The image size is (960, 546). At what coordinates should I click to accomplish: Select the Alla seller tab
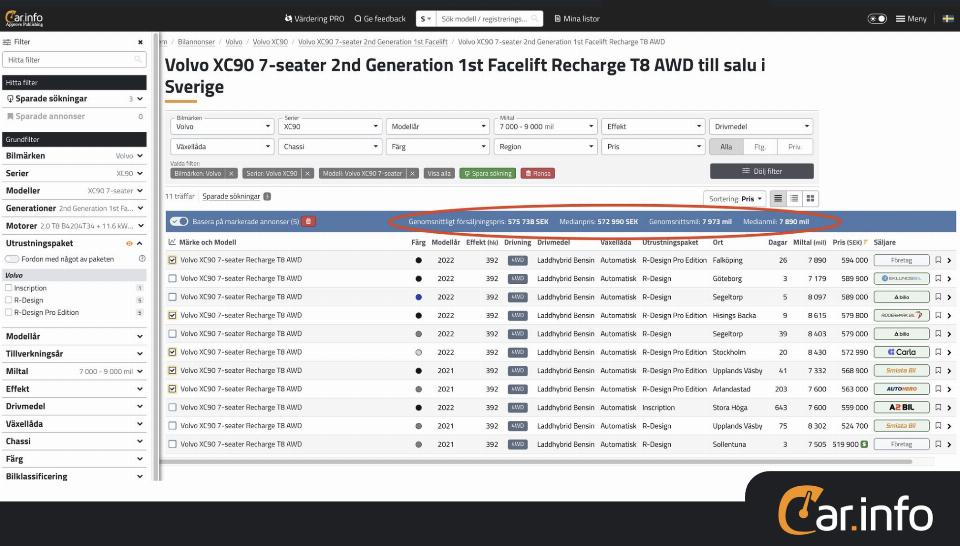(726, 147)
